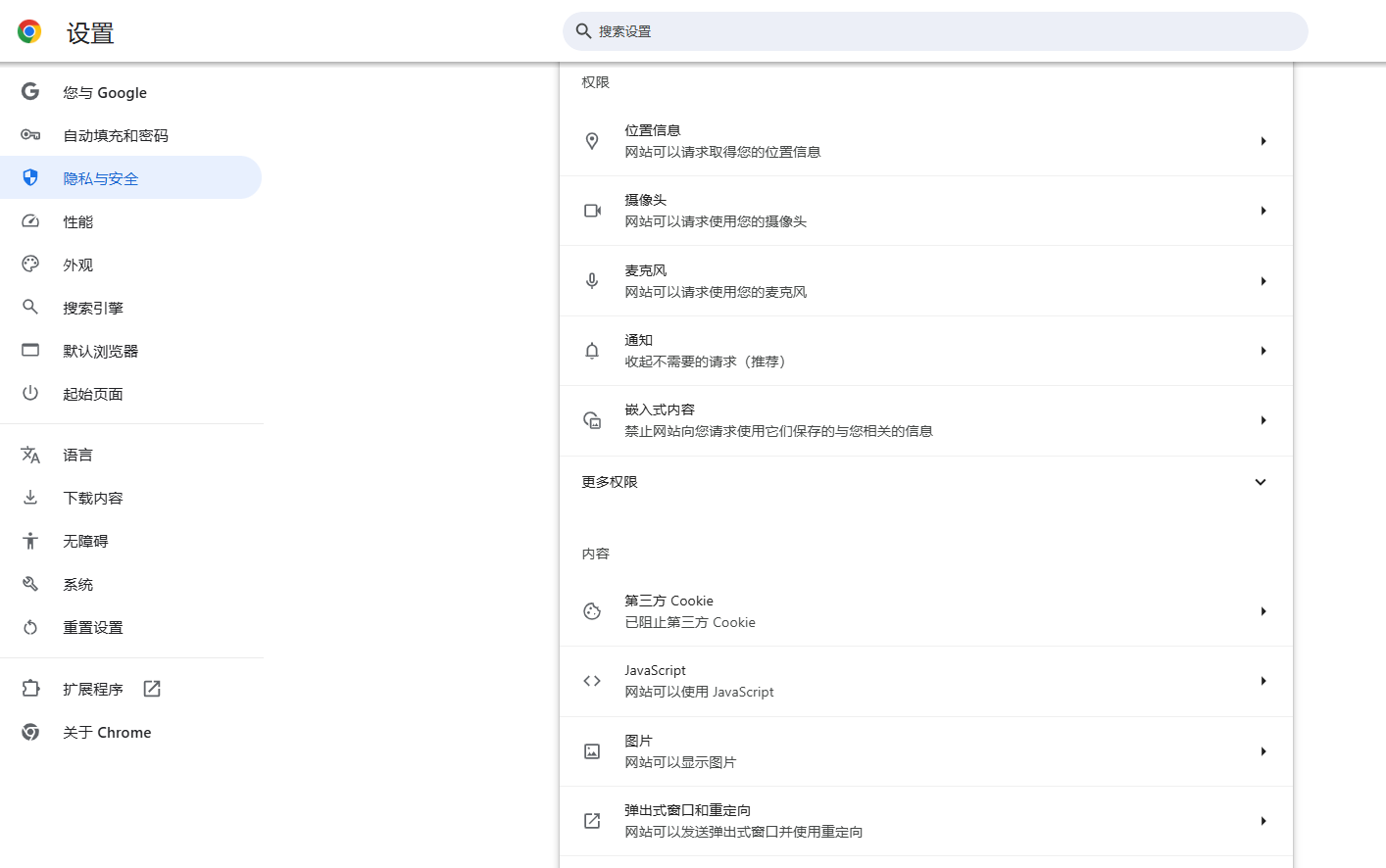The height and width of the screenshot is (868, 1386).
Task: Select 隐私与安全 in sidebar
Action: 130,178
